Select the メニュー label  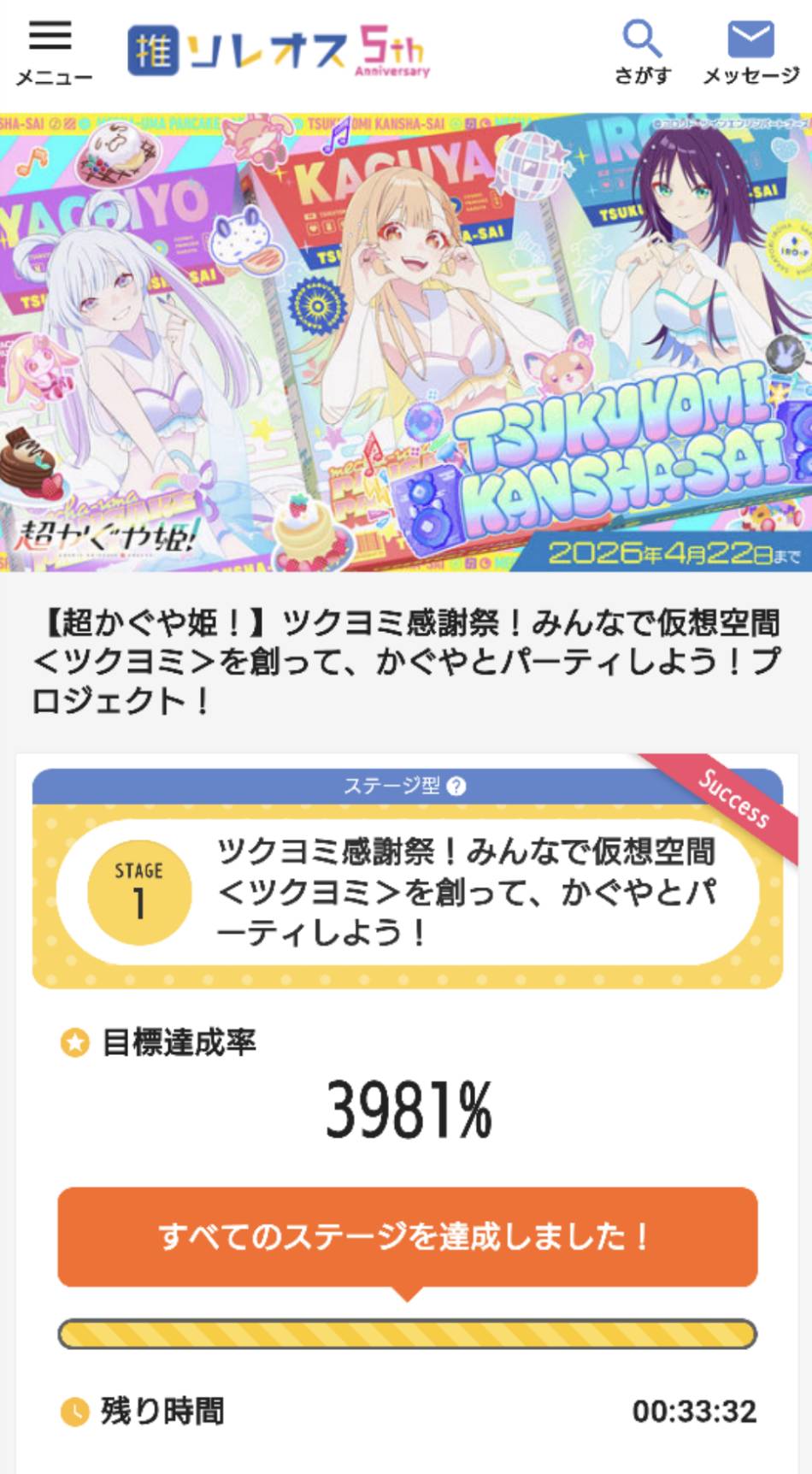54,78
